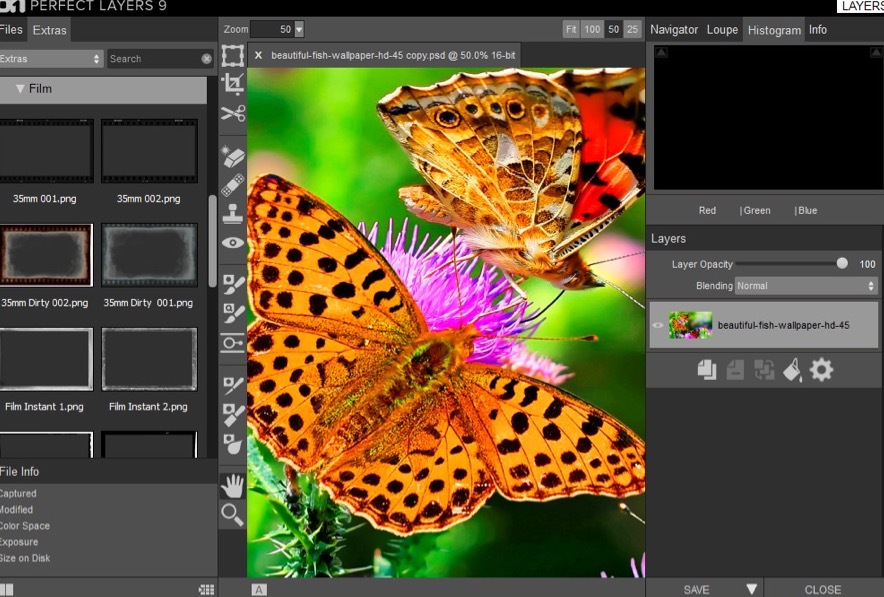
Task: Collapse the Film category
Action: pos(21,89)
